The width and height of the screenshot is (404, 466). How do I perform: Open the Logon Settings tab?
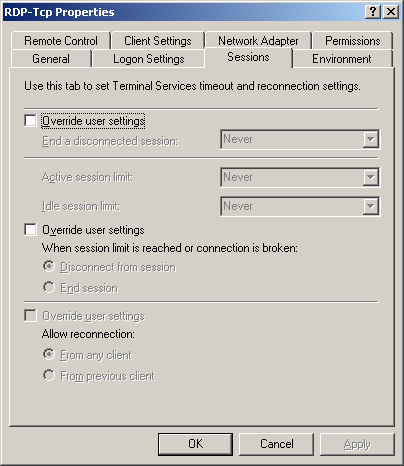[149, 59]
